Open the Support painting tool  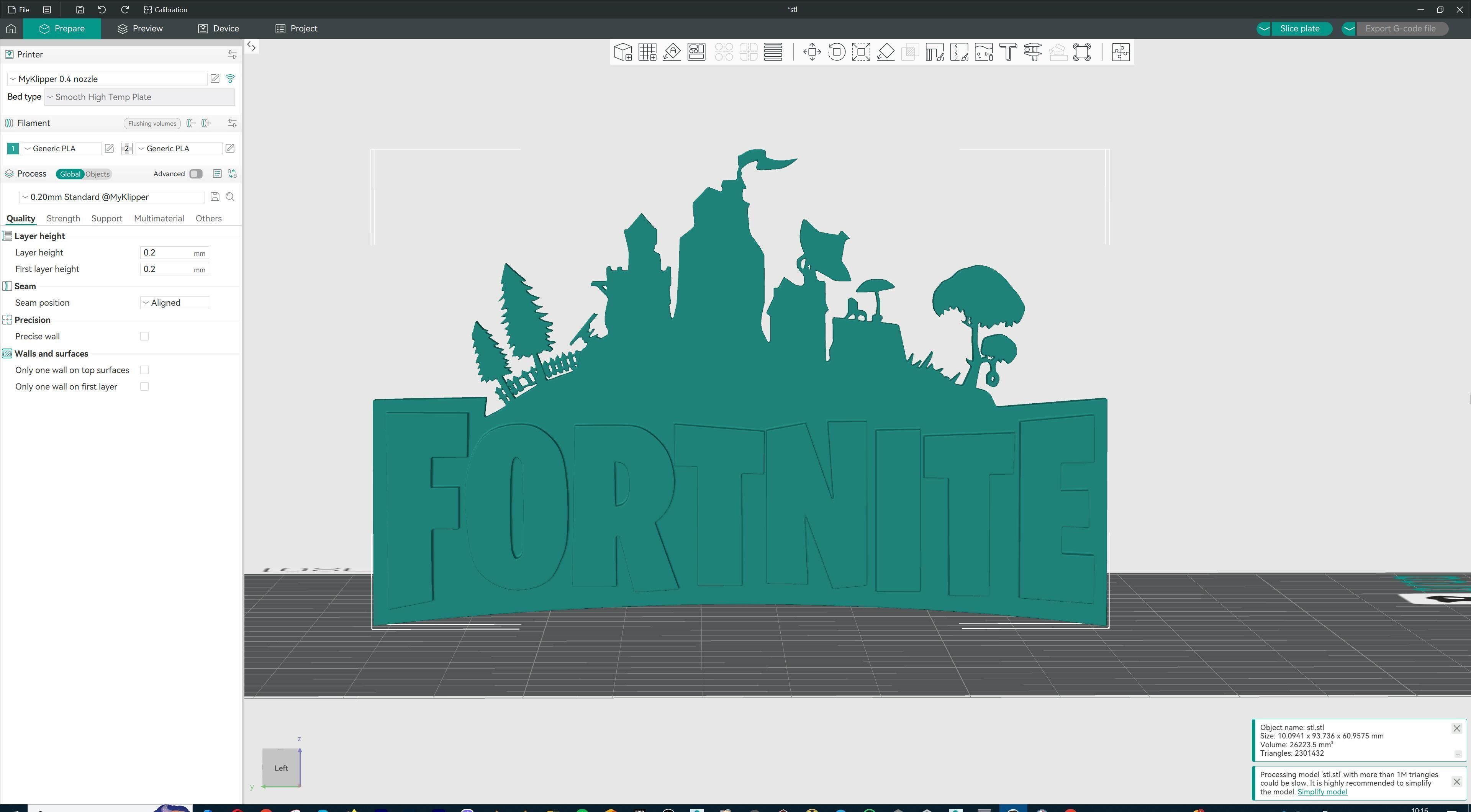coord(934,52)
